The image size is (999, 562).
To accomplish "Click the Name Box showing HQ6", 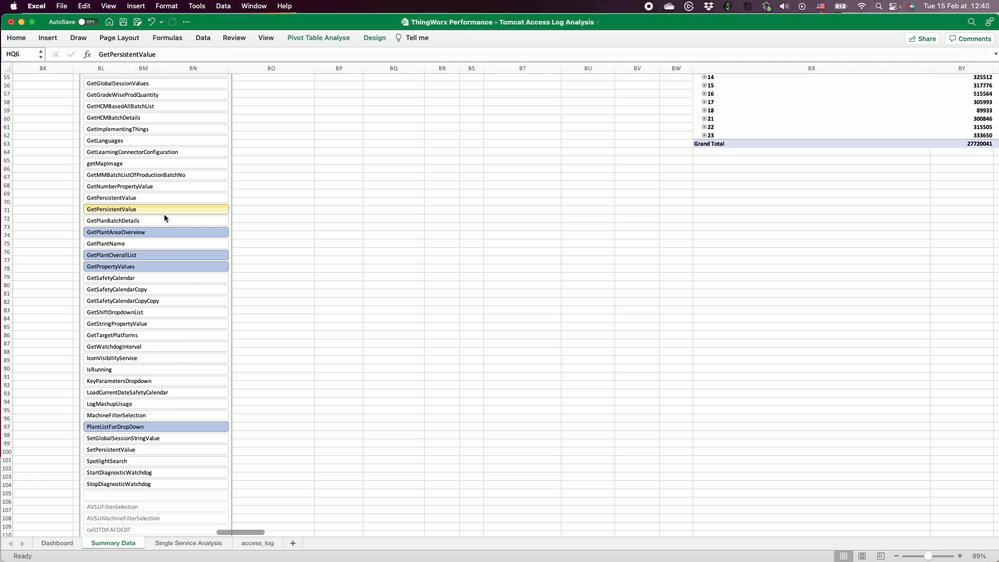I will (19, 54).
